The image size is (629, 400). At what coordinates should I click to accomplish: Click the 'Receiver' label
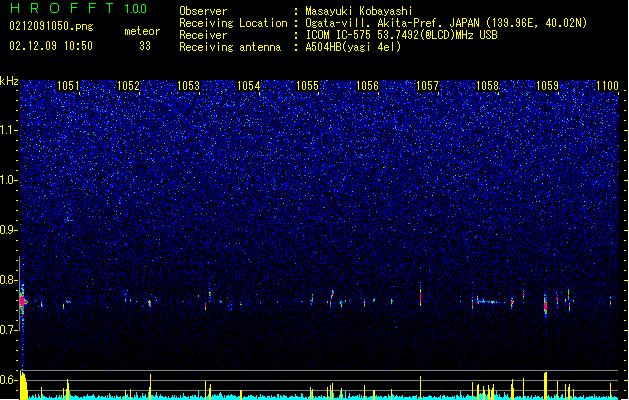203,35
